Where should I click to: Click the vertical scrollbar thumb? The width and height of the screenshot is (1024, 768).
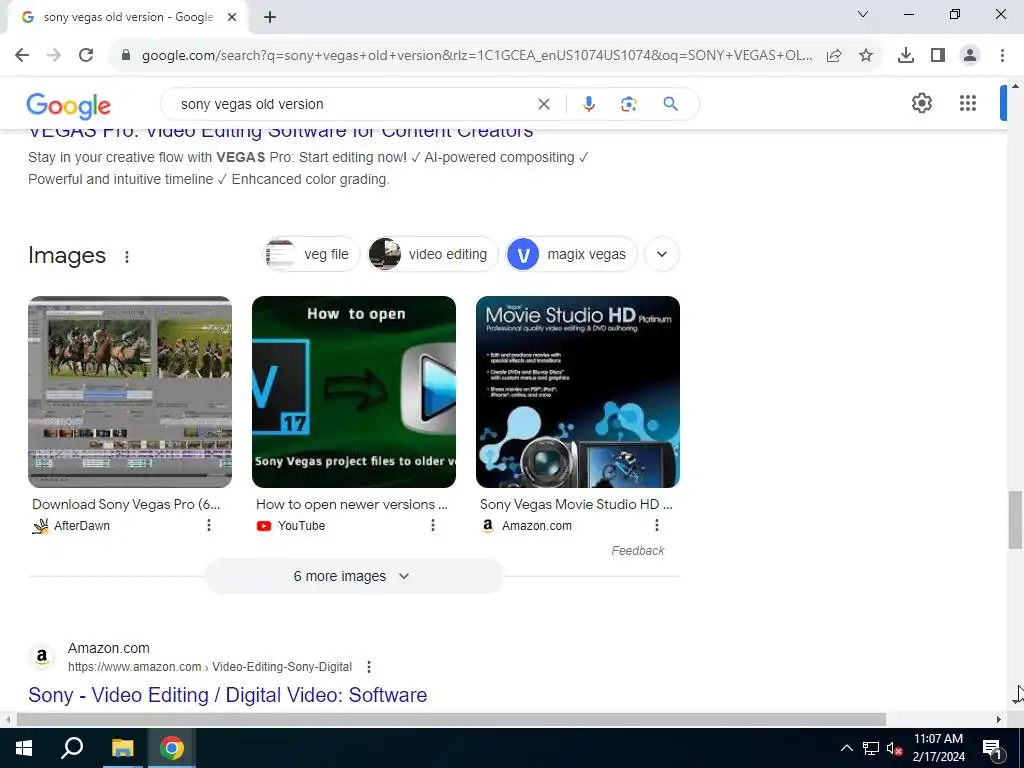[1015, 520]
